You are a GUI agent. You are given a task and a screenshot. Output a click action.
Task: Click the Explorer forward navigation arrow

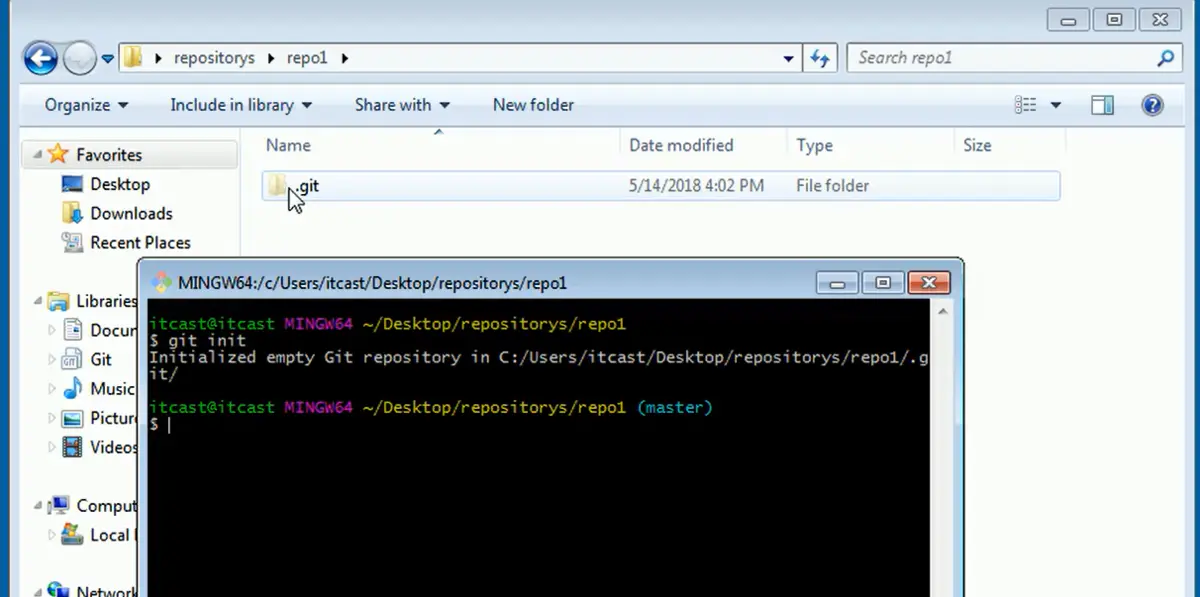click(x=80, y=59)
